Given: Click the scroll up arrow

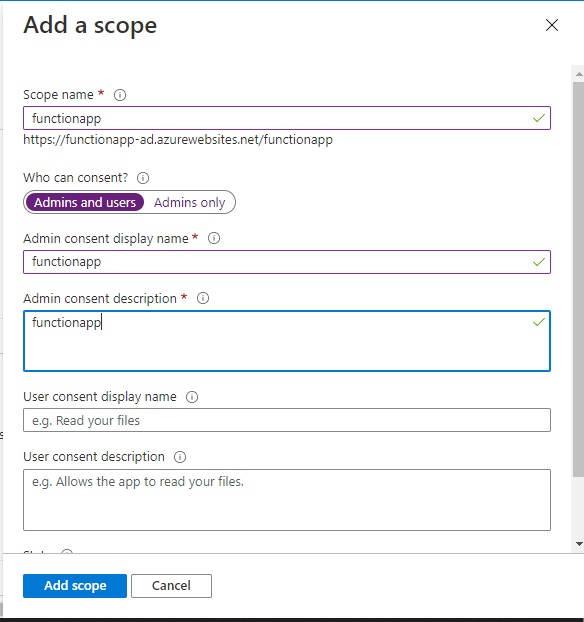Looking at the screenshot, I should coord(579,74).
